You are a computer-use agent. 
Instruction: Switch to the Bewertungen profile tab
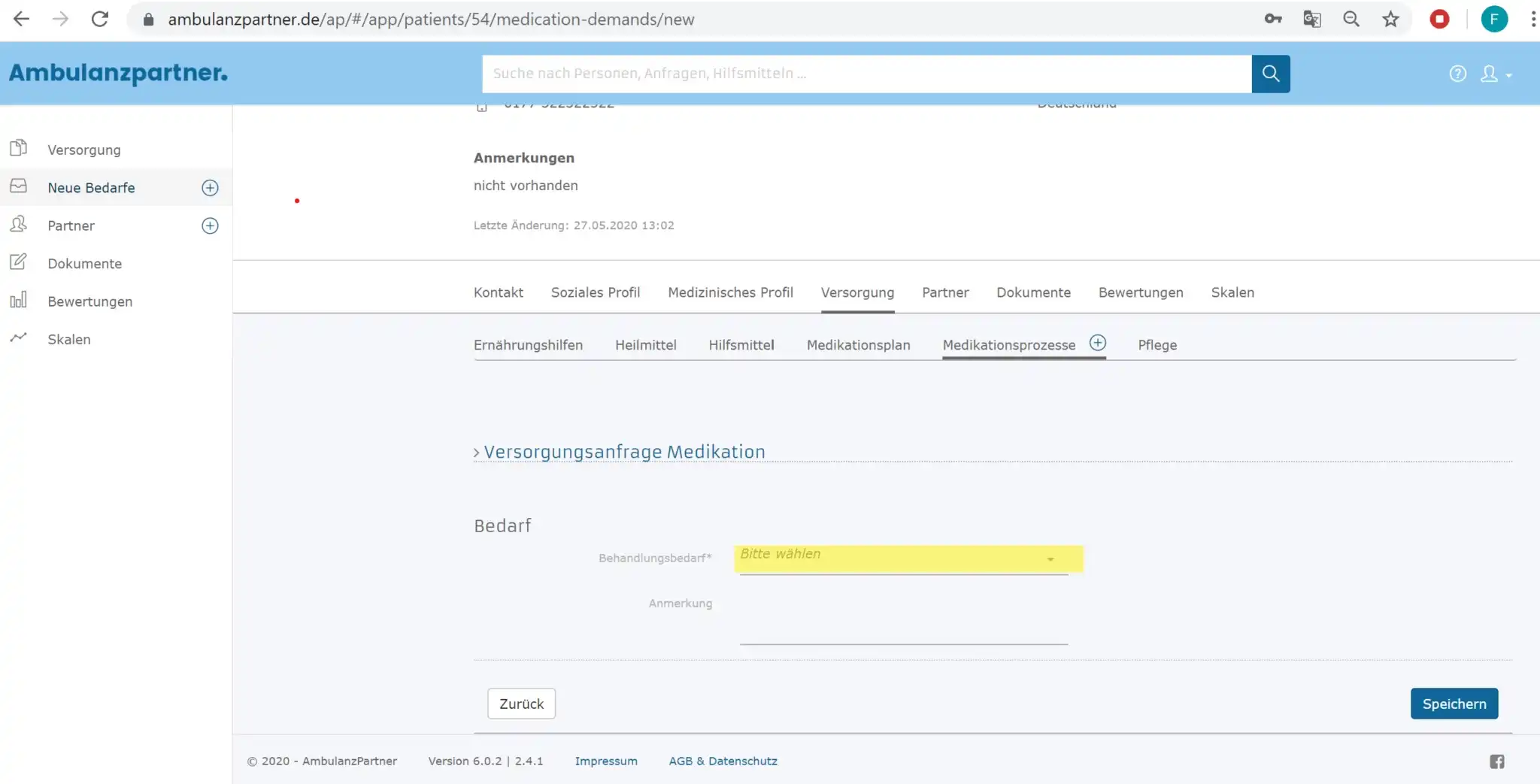[1140, 292]
